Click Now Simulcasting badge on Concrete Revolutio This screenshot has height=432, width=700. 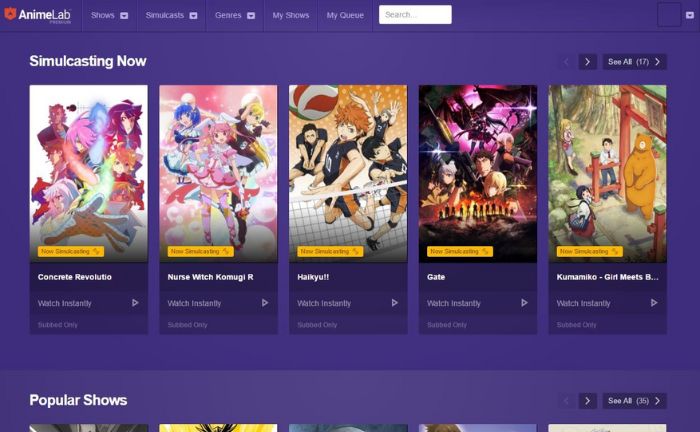point(71,252)
